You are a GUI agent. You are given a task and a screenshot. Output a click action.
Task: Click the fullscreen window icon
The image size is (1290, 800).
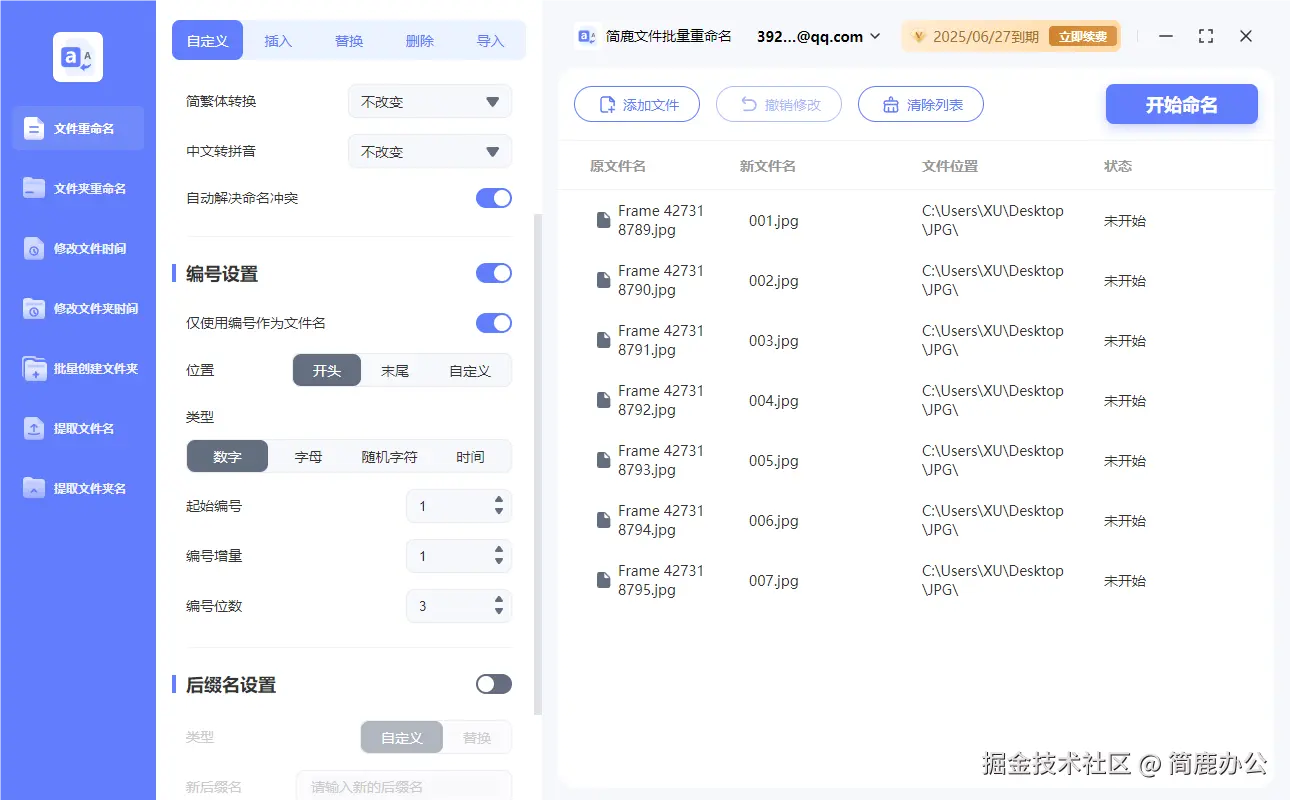pos(1206,36)
